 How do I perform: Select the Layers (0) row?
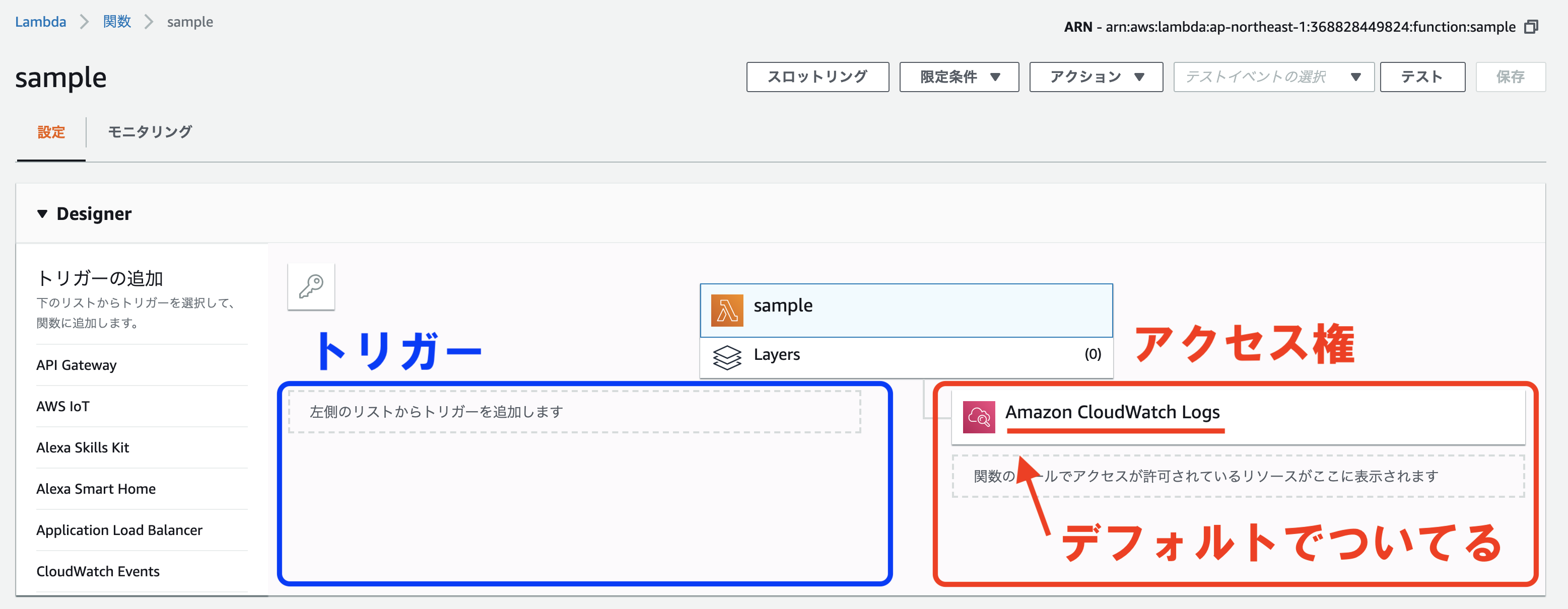(x=906, y=358)
